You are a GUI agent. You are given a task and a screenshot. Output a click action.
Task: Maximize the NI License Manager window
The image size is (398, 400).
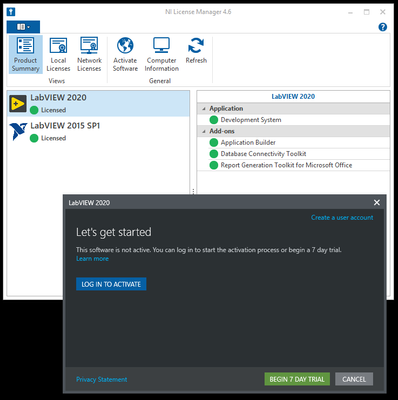pyautogui.click(x=367, y=12)
